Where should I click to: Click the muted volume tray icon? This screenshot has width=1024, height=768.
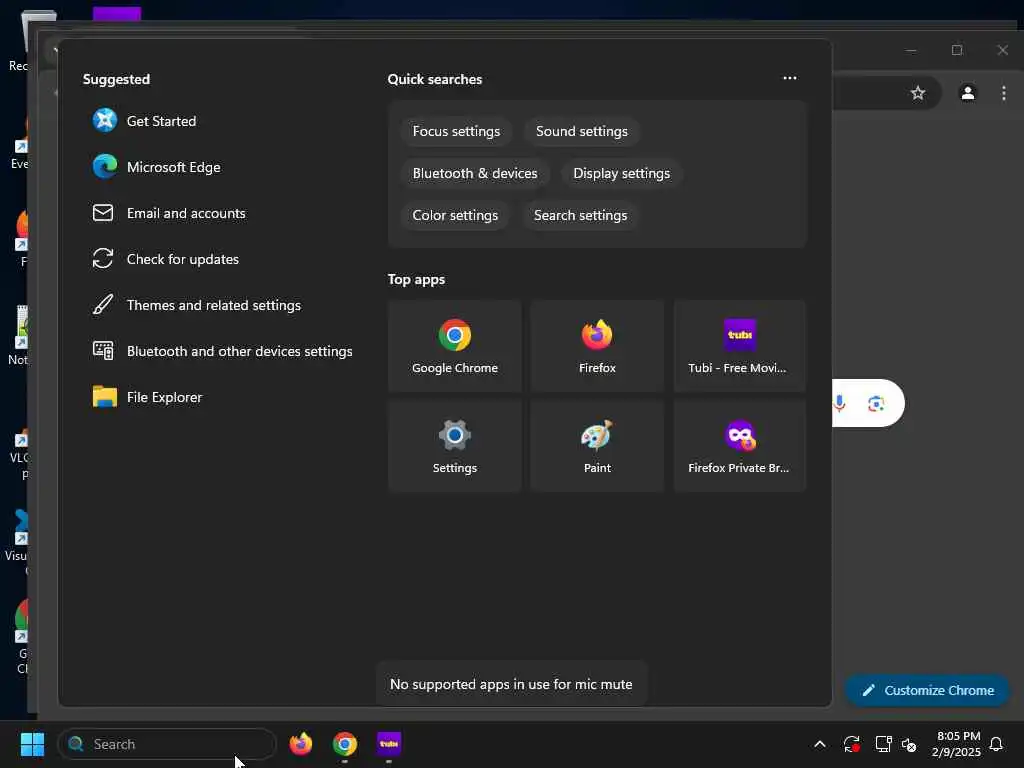(x=909, y=744)
